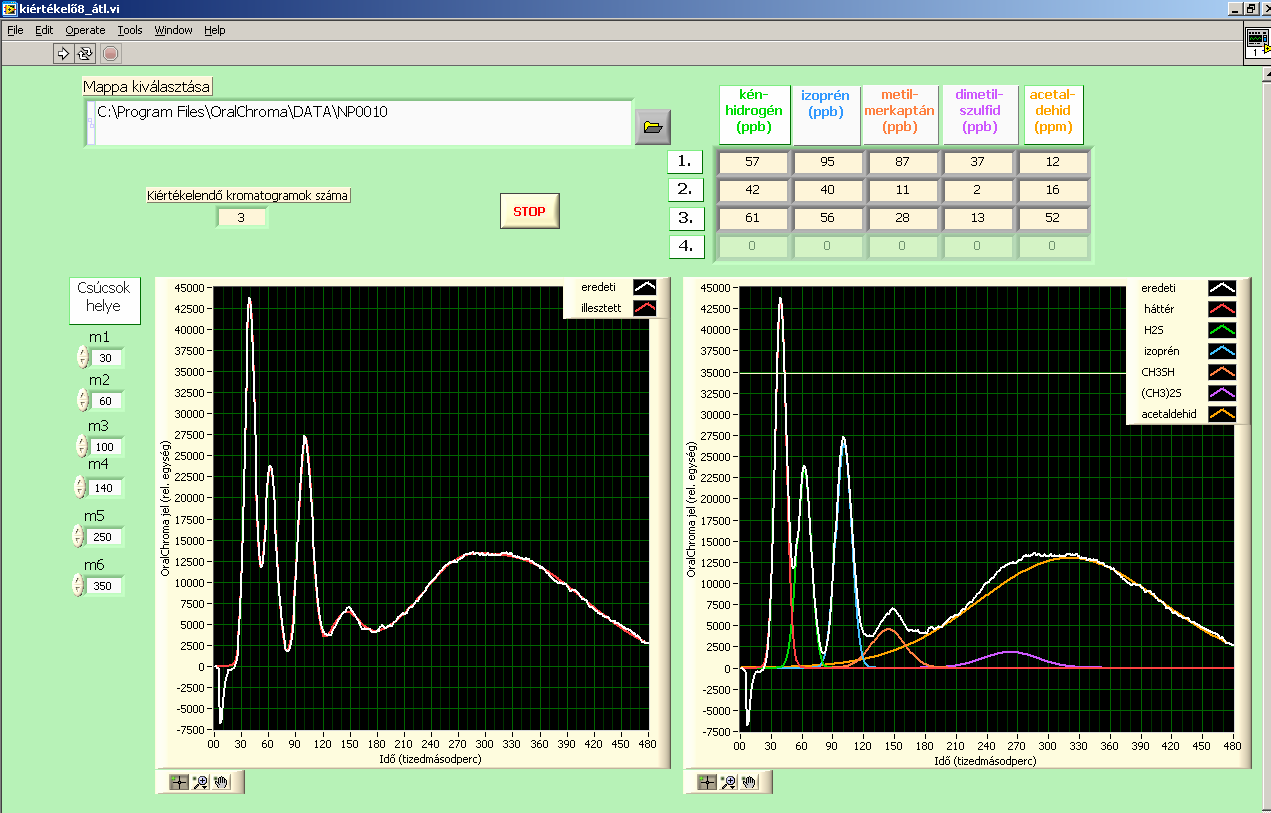Click the VI icon at the top right corner

(1257, 43)
